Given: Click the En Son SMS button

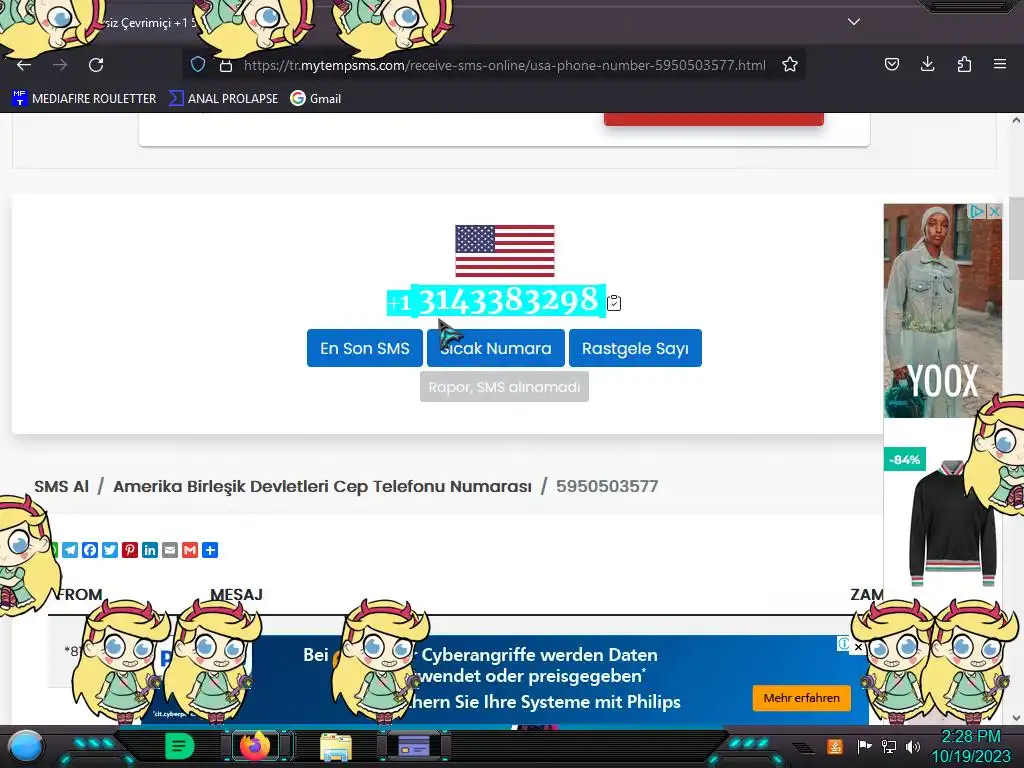Looking at the screenshot, I should tap(364, 348).
